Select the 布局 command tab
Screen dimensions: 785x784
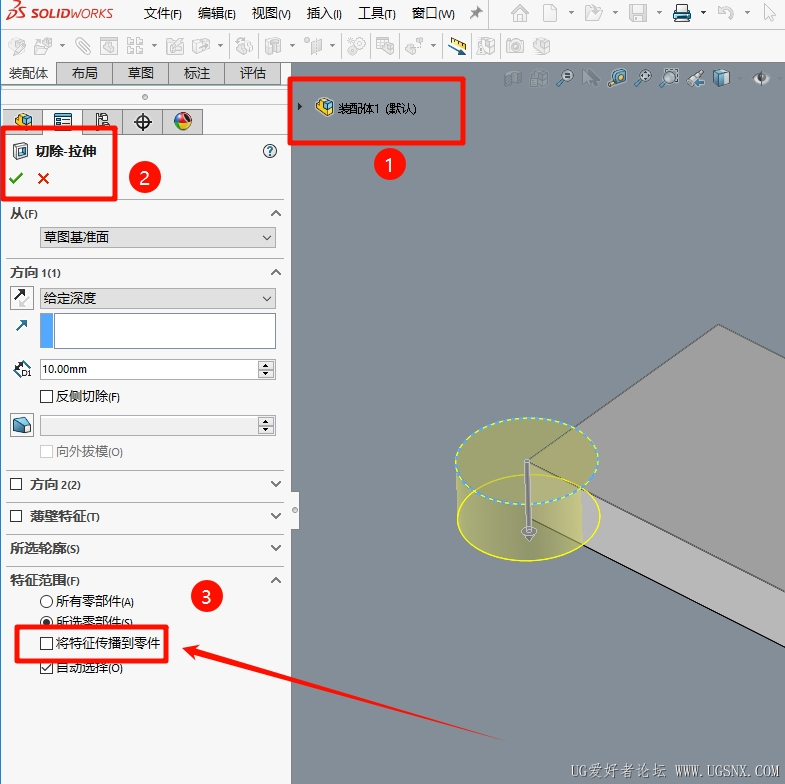85,74
